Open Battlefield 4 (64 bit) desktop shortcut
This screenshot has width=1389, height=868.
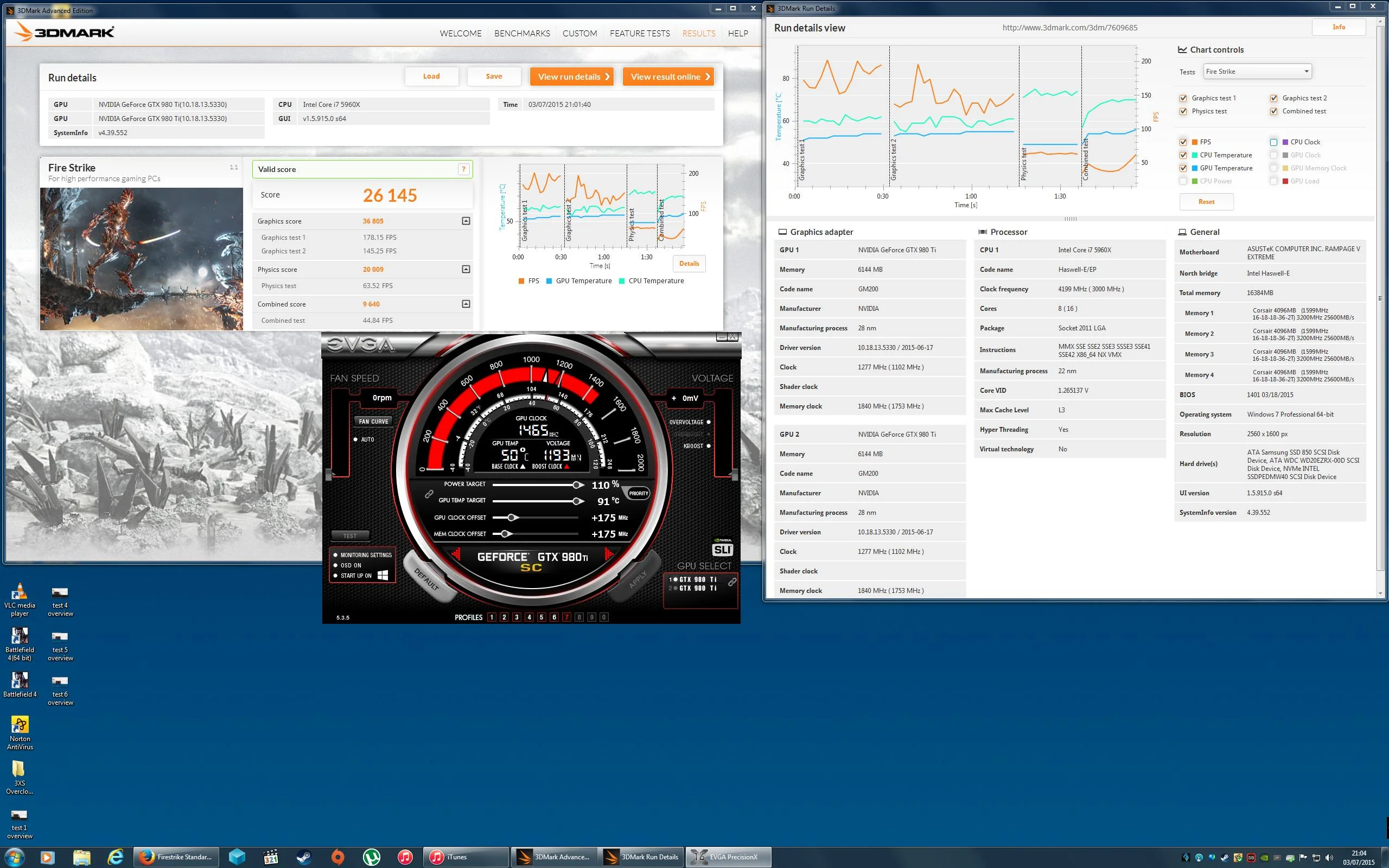(x=20, y=644)
